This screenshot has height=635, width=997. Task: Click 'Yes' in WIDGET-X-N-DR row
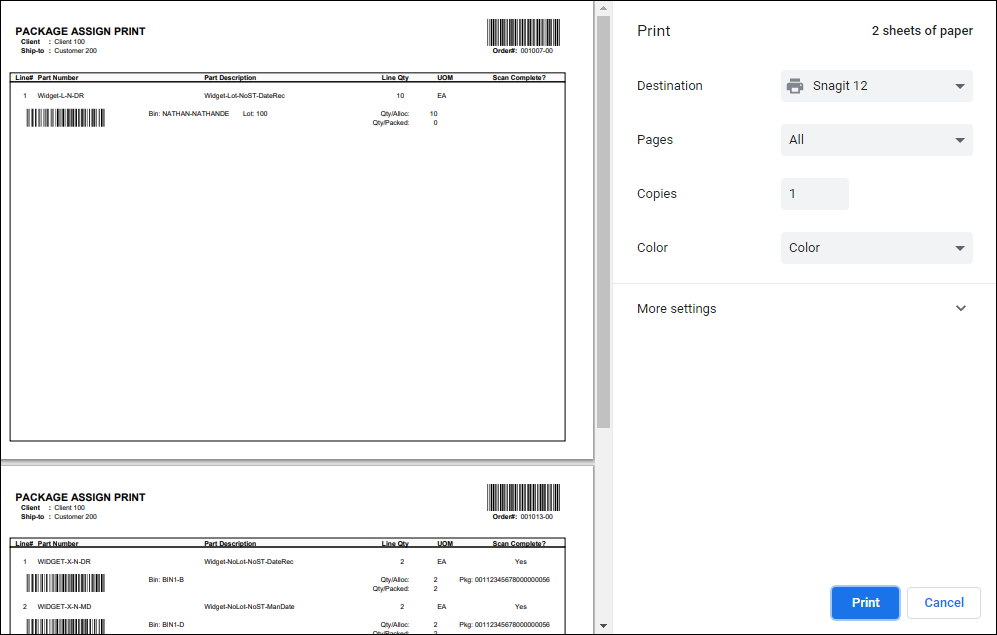[x=521, y=562]
